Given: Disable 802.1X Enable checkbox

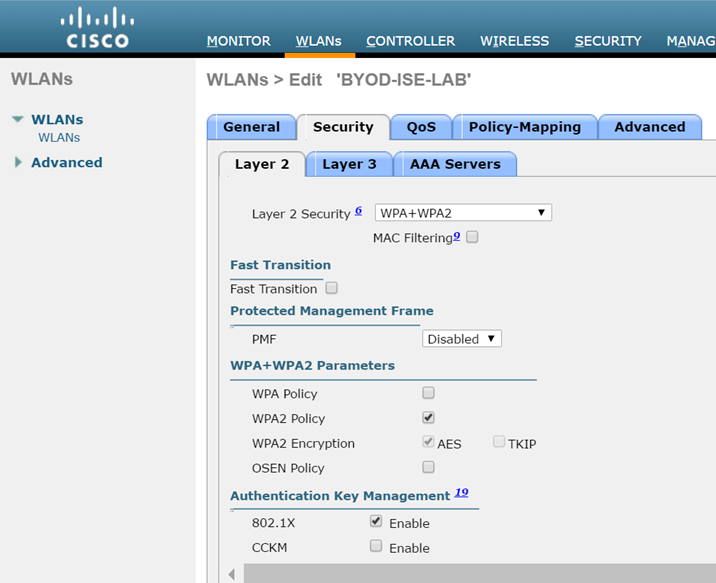Looking at the screenshot, I should tap(376, 521).
